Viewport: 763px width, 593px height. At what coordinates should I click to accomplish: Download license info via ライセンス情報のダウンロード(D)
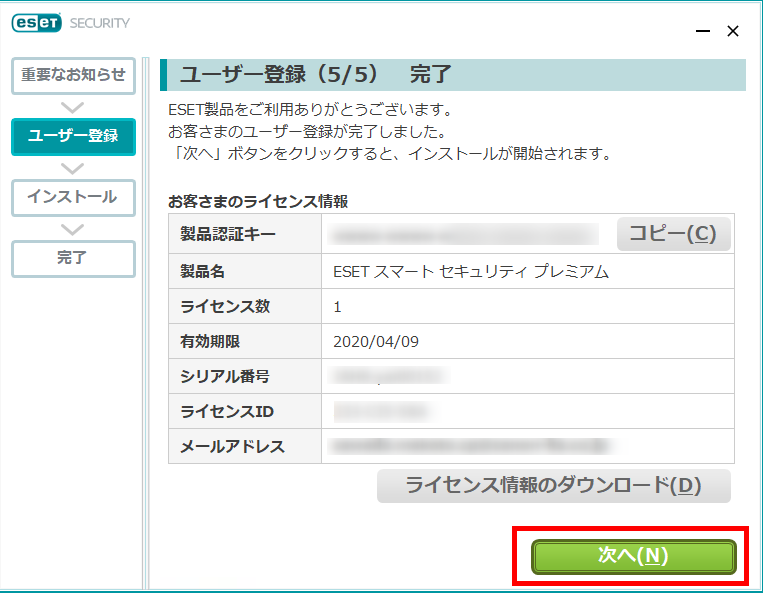(x=554, y=486)
